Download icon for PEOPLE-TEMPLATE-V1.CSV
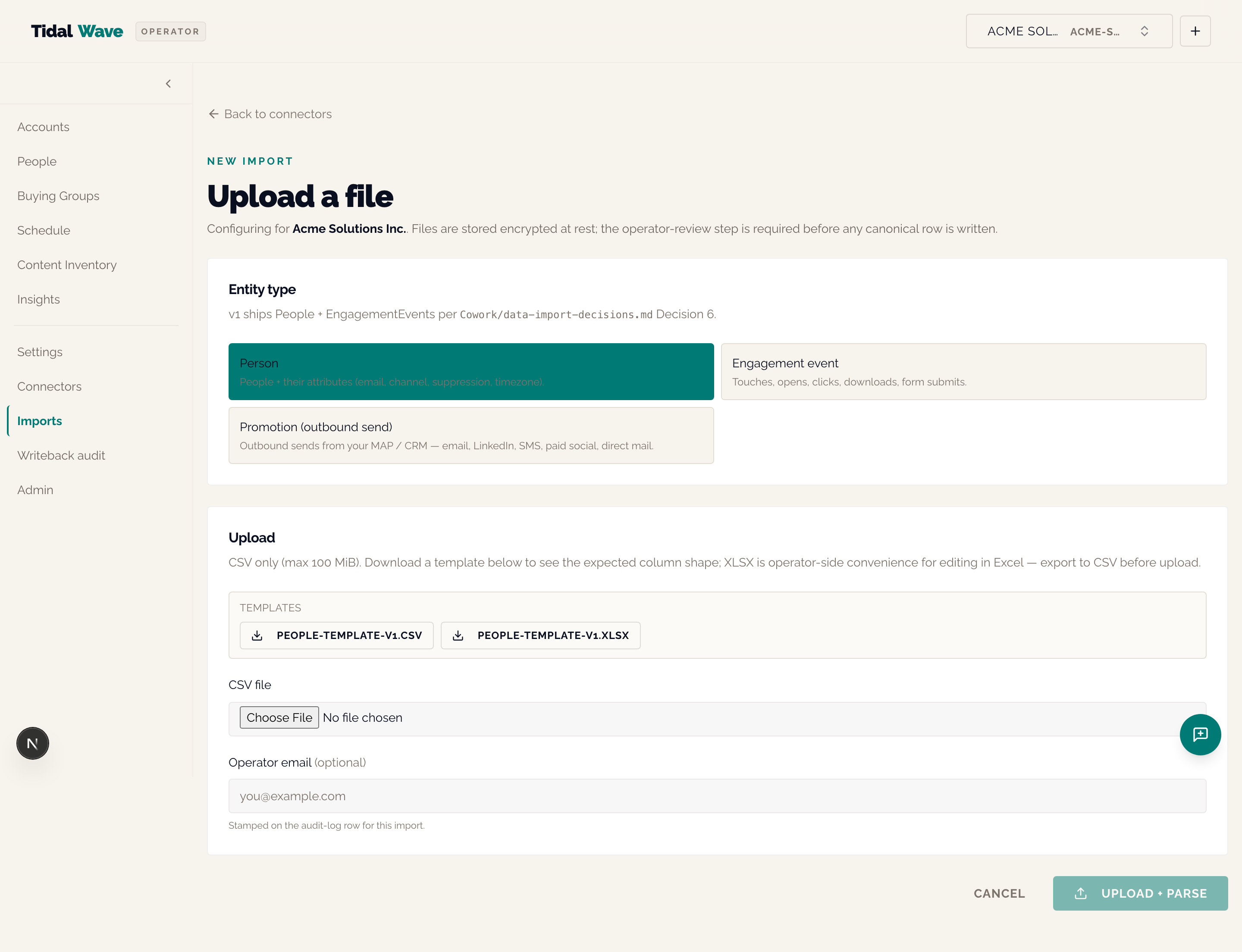 click(x=257, y=636)
